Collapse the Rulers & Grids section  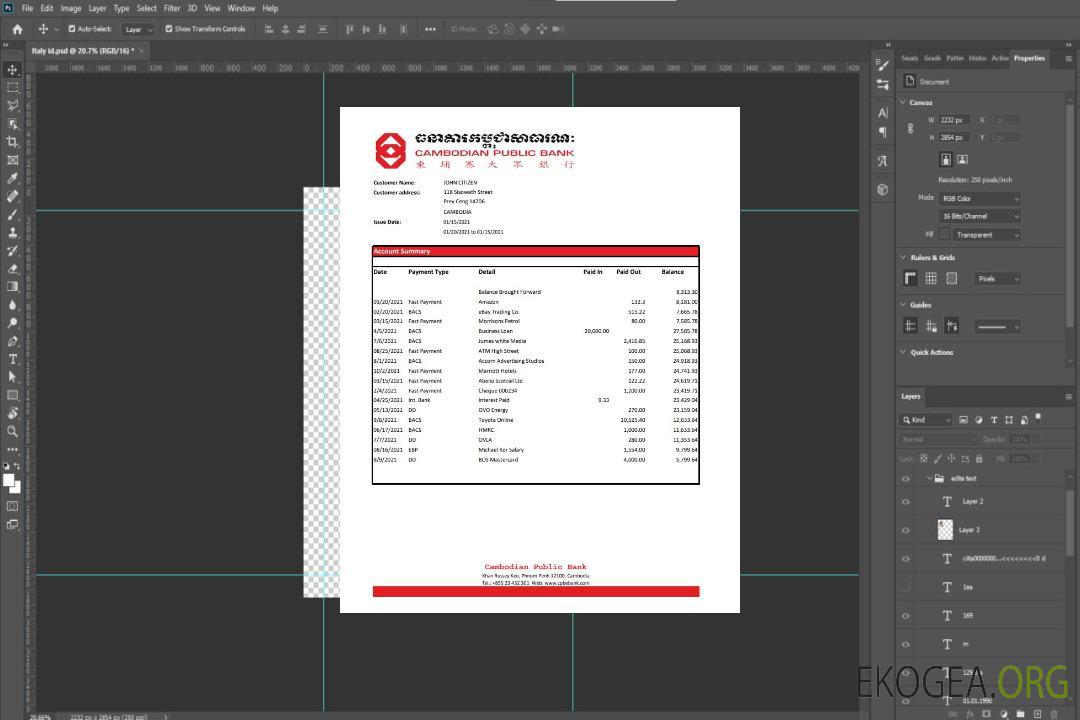tap(903, 258)
